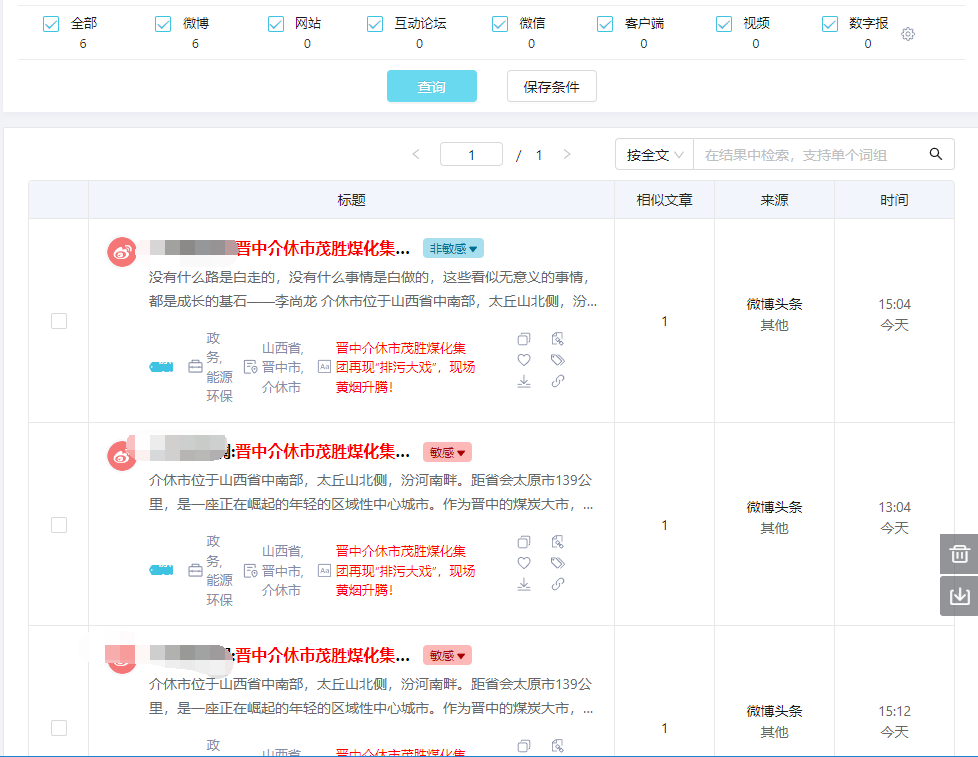This screenshot has height=757, width=978.
Task: Open the article title in the 15:04 row
Action: 322,248
